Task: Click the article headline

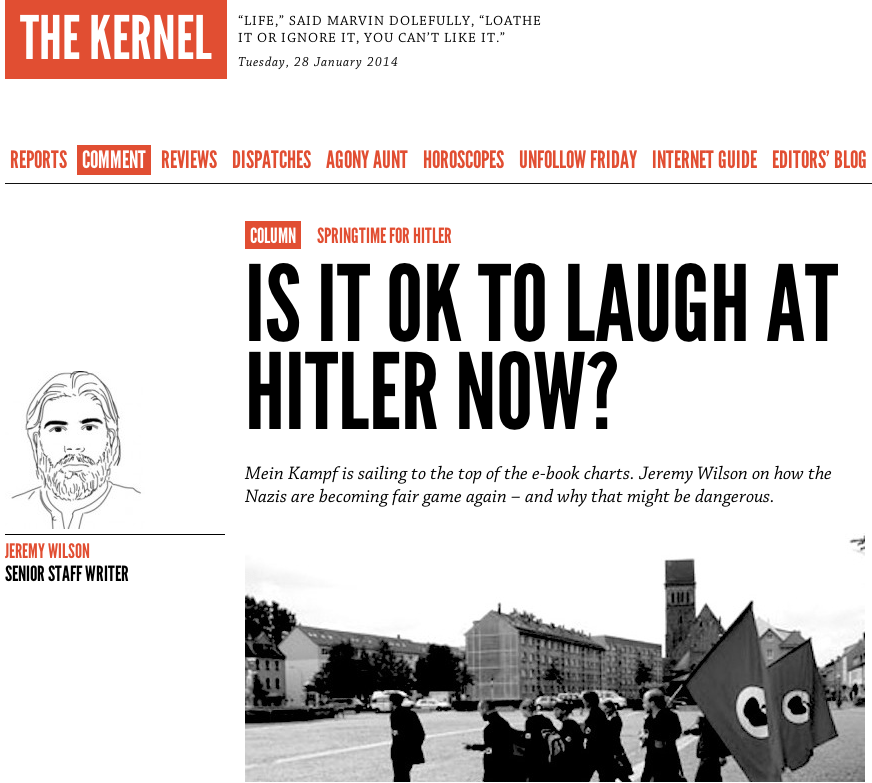Action: (542, 346)
